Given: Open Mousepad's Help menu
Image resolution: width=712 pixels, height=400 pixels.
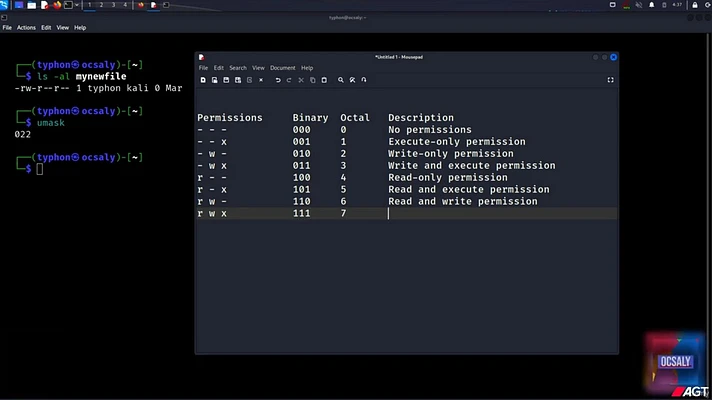Looking at the screenshot, I should coord(307,68).
